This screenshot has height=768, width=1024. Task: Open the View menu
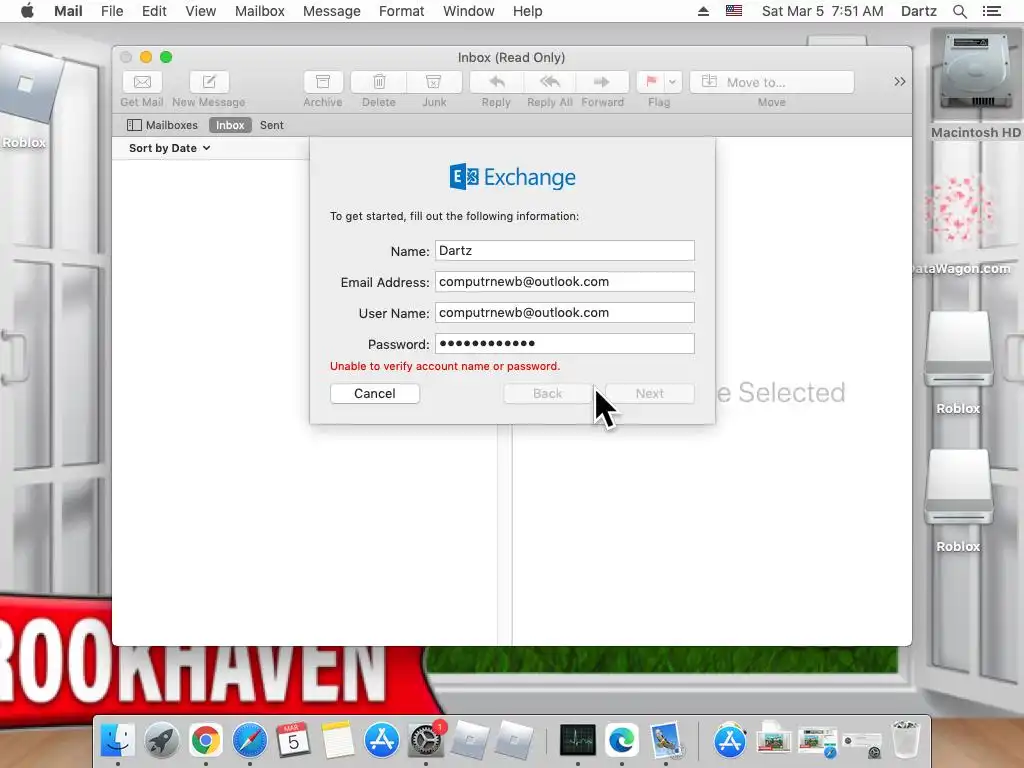coord(200,11)
